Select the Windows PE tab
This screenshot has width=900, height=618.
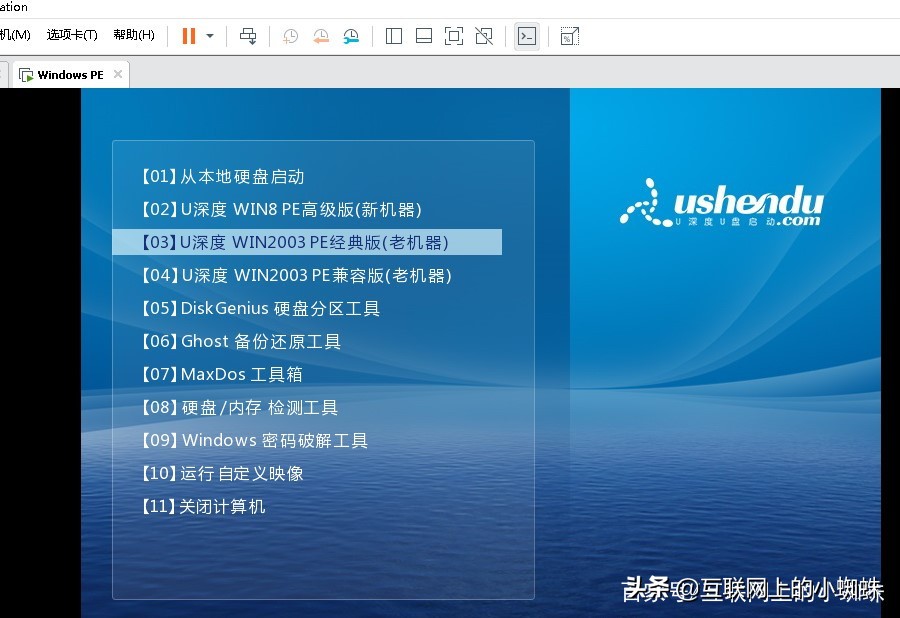click(x=70, y=74)
